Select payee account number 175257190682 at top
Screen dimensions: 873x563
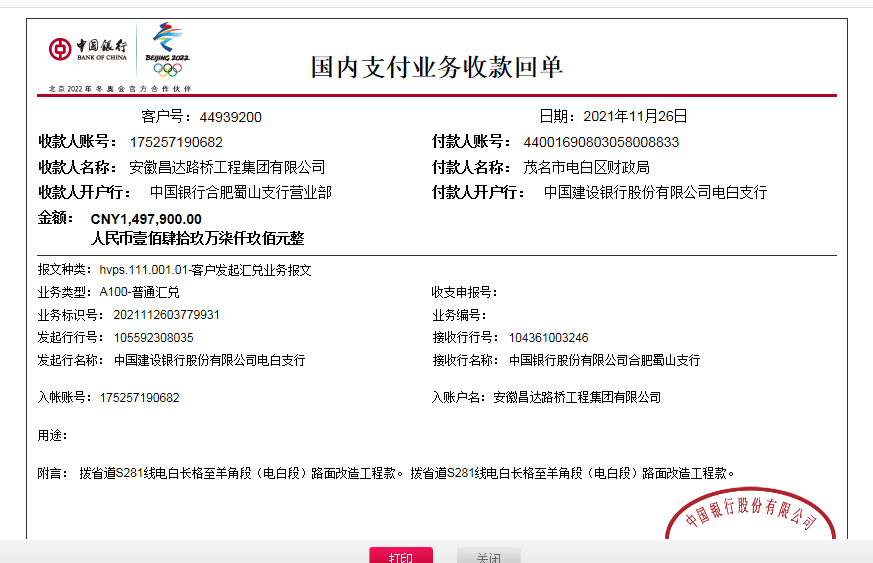[176, 142]
